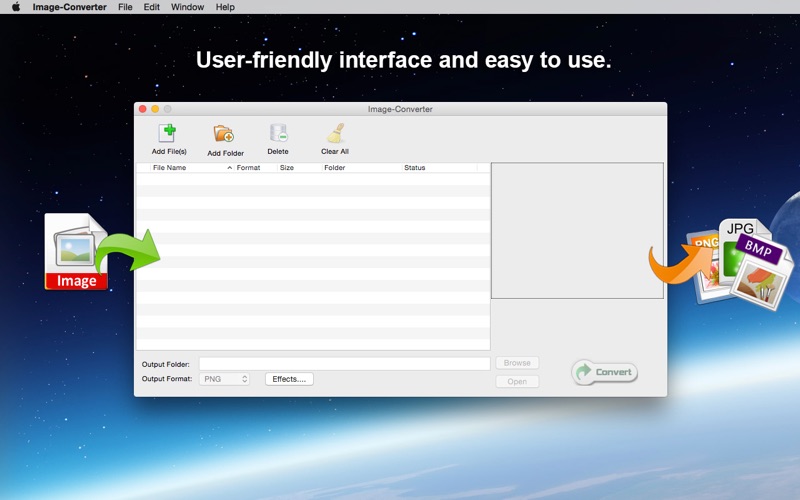The width and height of the screenshot is (800, 500).
Task: Click the Effects.... button
Action: tap(289, 379)
